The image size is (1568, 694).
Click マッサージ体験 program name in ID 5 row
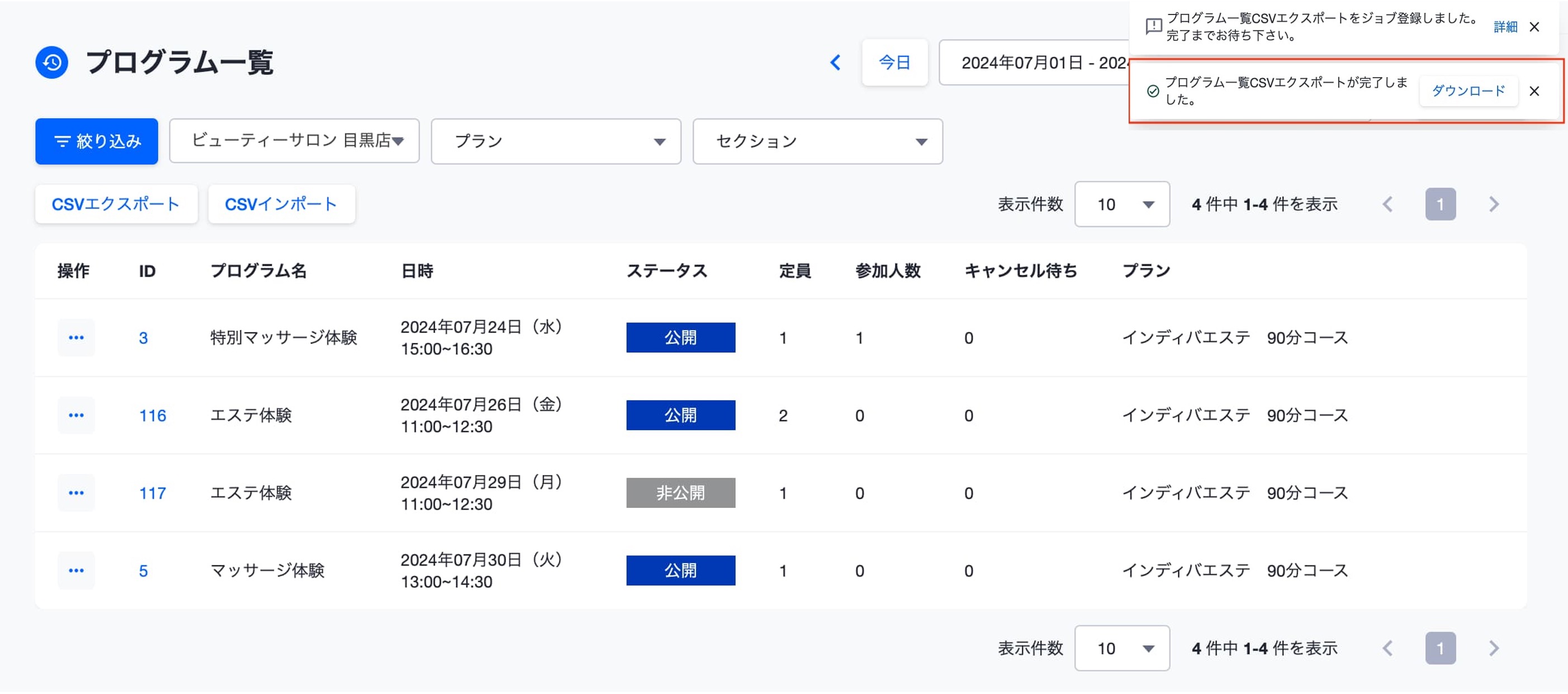(267, 571)
